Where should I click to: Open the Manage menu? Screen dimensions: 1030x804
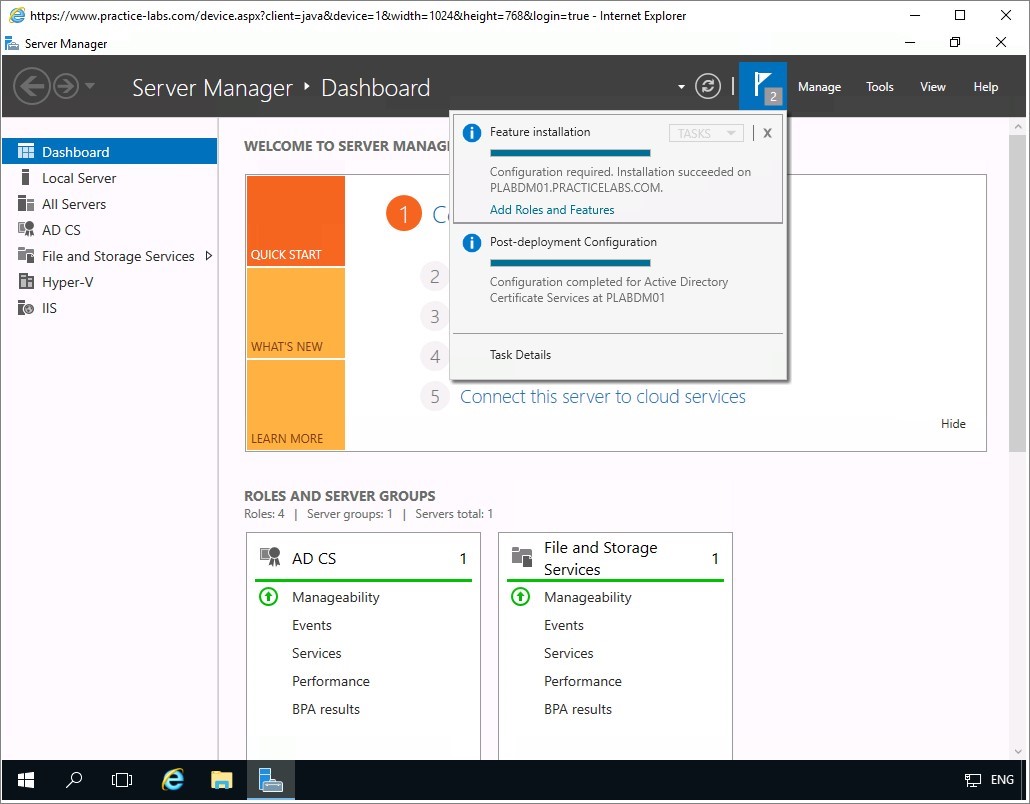pyautogui.click(x=819, y=87)
